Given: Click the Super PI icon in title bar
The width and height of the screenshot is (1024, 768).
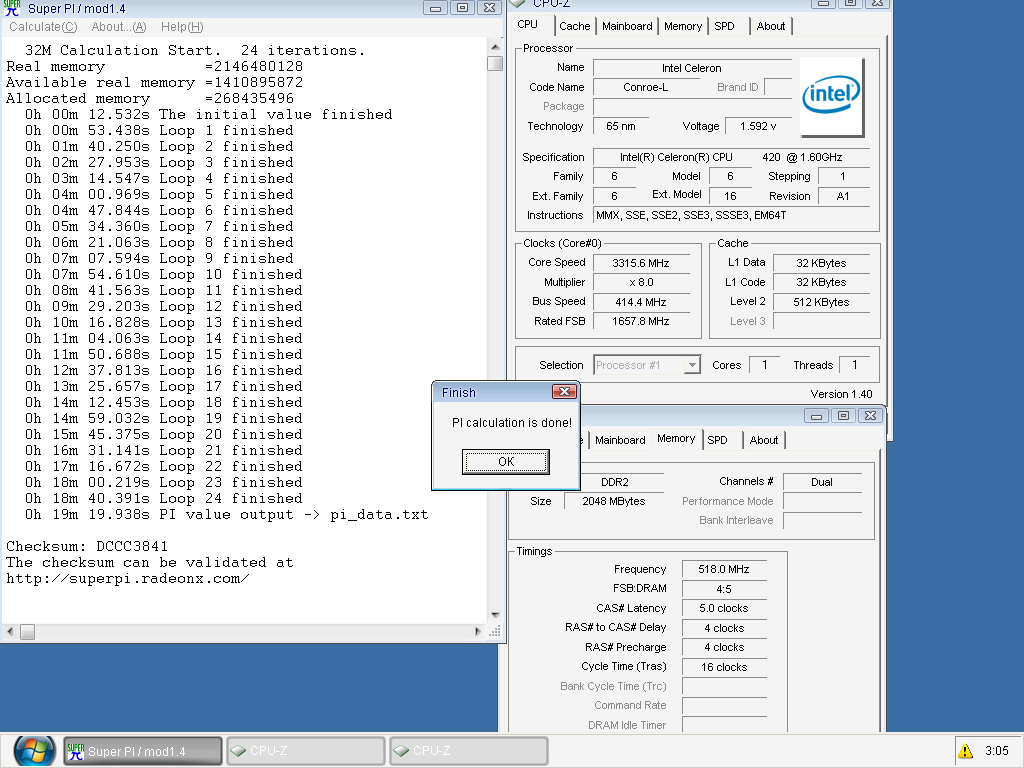Looking at the screenshot, I should click(12, 8).
